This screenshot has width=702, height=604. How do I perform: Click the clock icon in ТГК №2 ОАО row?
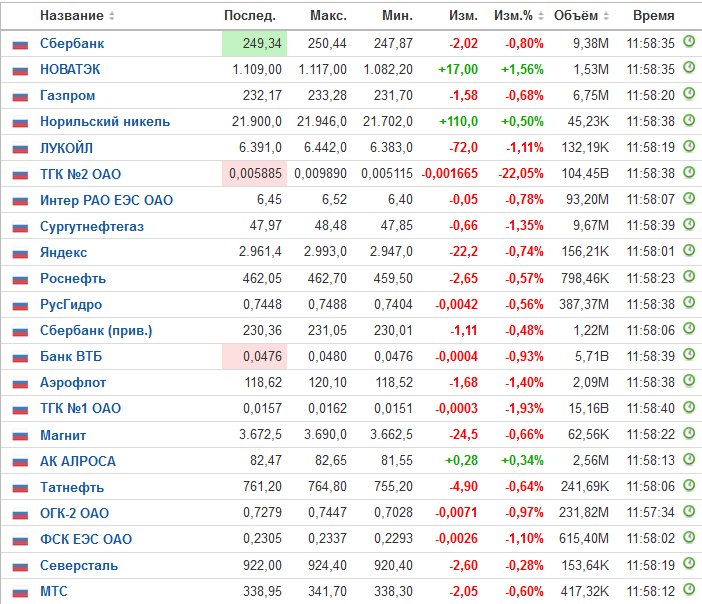689,172
